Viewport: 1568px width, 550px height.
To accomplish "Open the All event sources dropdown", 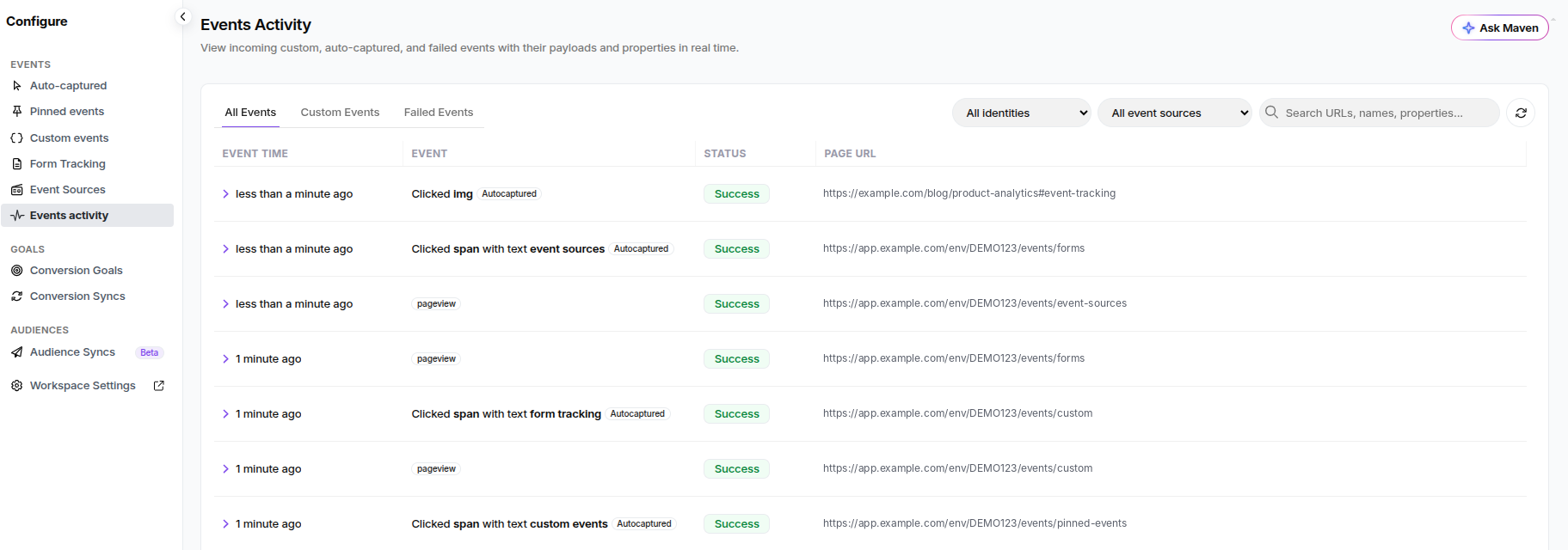I will [x=1174, y=113].
